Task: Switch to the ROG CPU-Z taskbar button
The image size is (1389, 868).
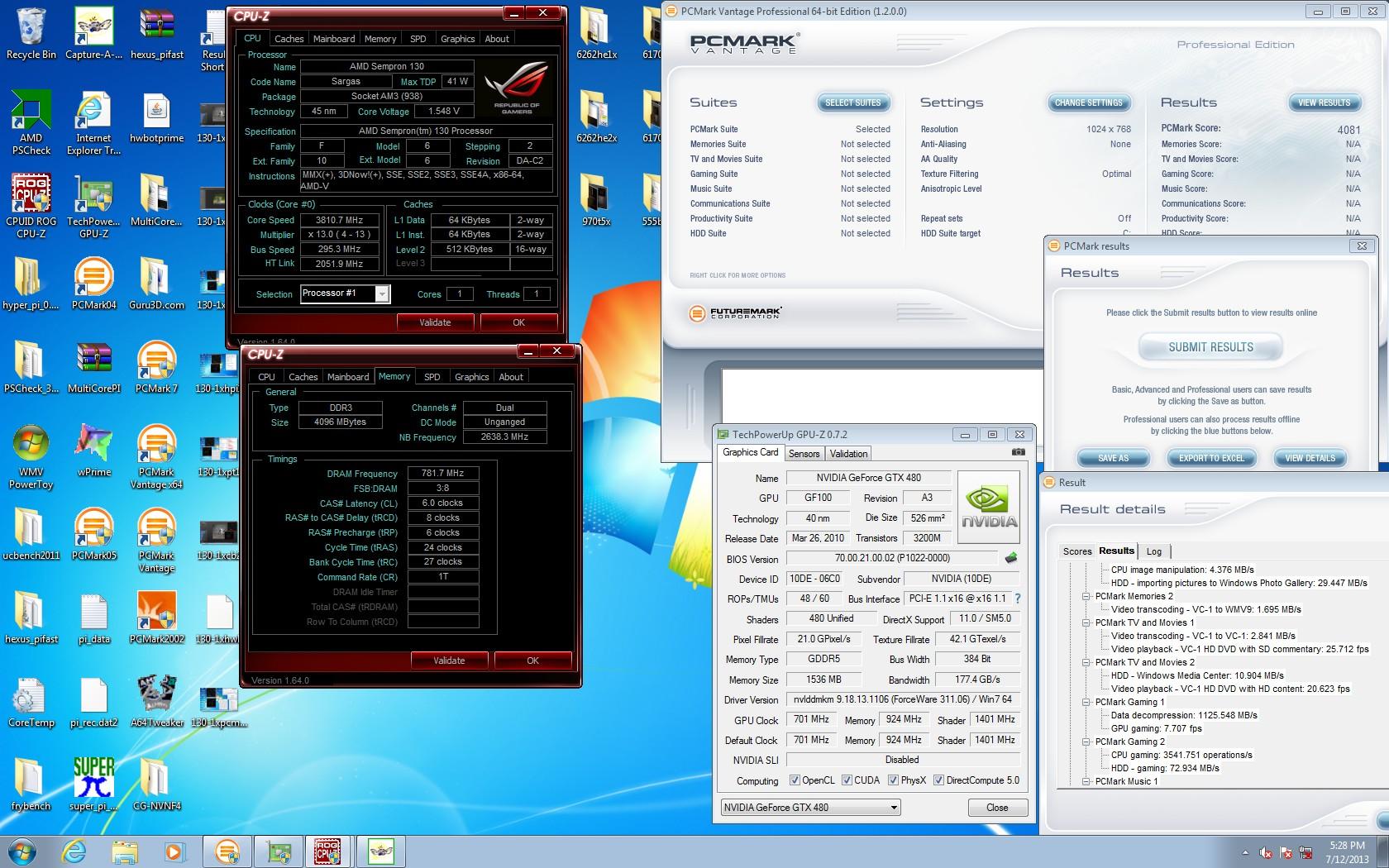Action: click(x=328, y=851)
